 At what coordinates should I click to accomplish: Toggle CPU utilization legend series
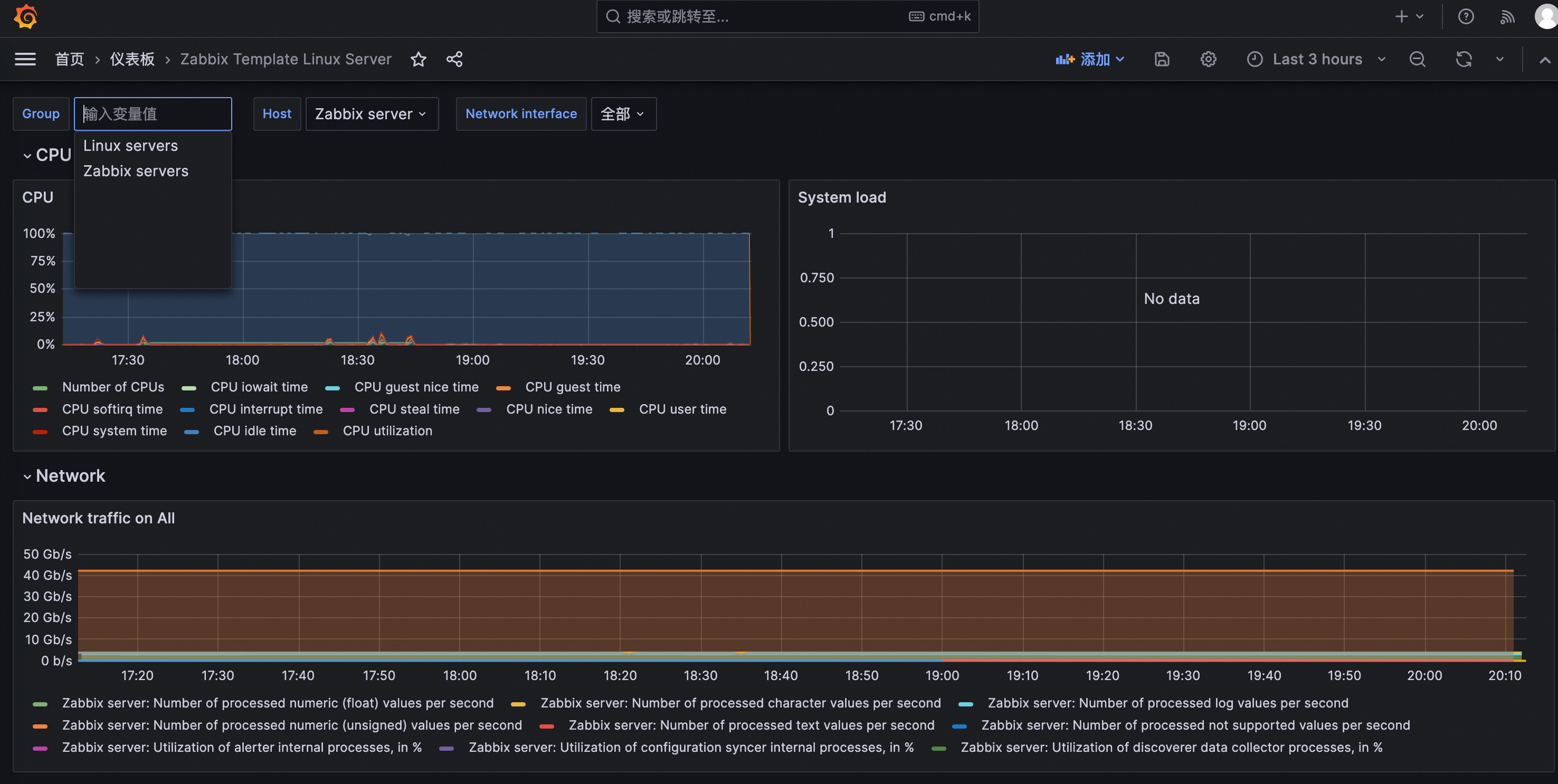click(387, 431)
